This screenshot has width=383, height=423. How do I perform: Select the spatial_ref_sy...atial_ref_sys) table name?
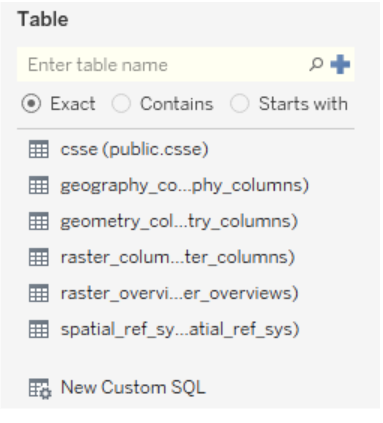click(x=180, y=329)
